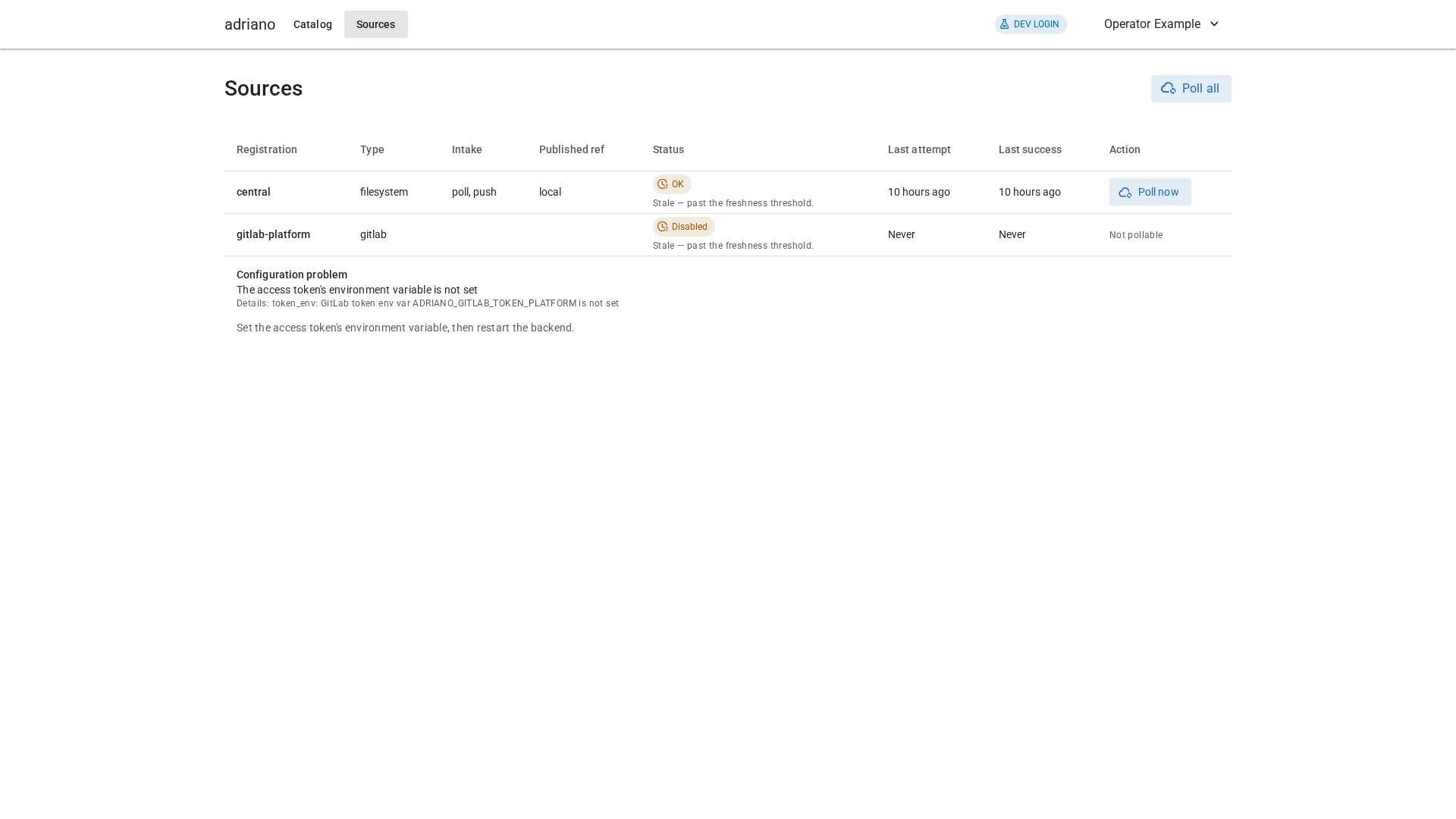Screen dimensions: 1456x819
Task: Click gitlab-platform's stale freshness threshold note
Action: coord(733,246)
